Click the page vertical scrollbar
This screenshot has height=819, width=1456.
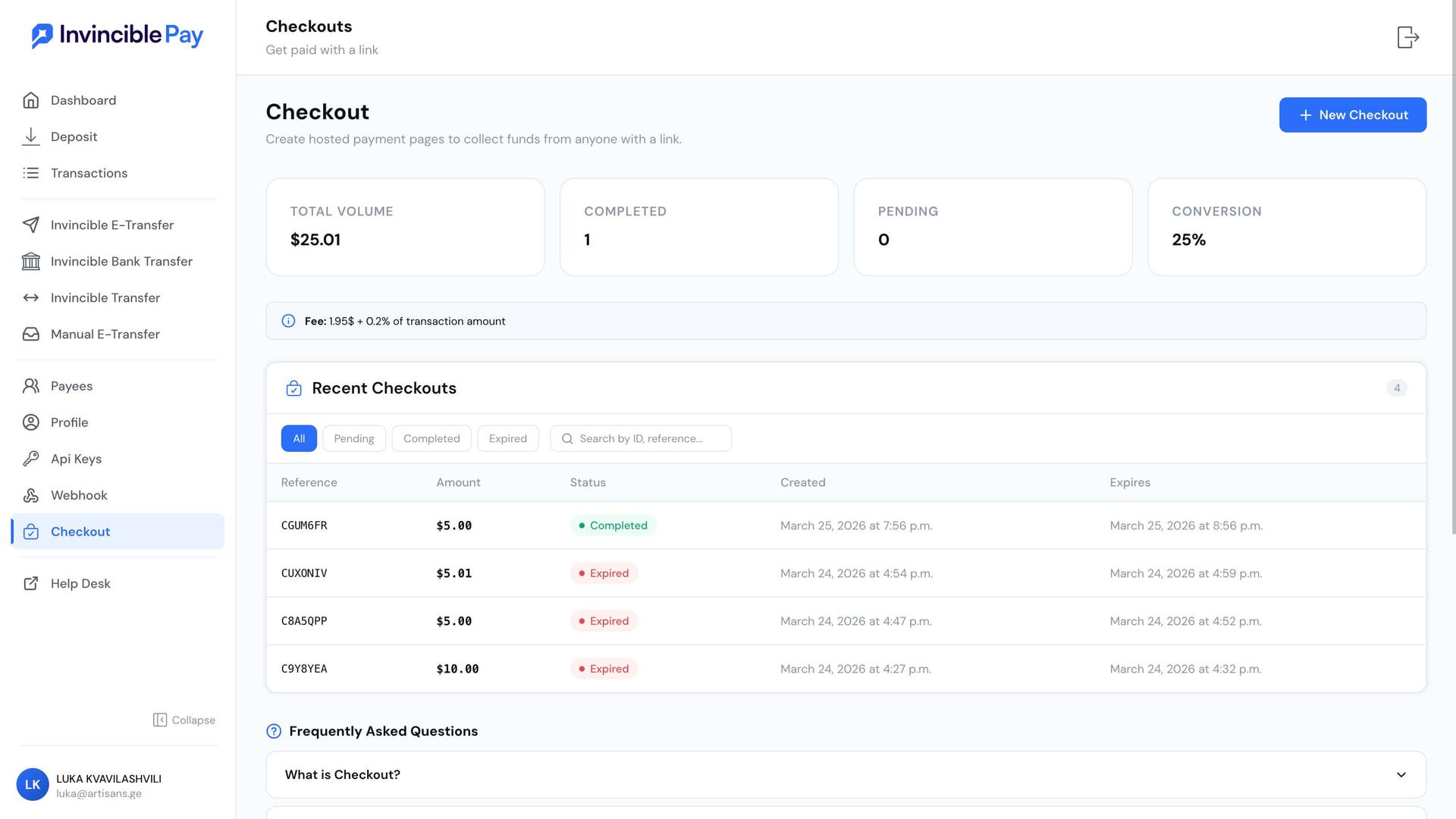click(1452, 267)
